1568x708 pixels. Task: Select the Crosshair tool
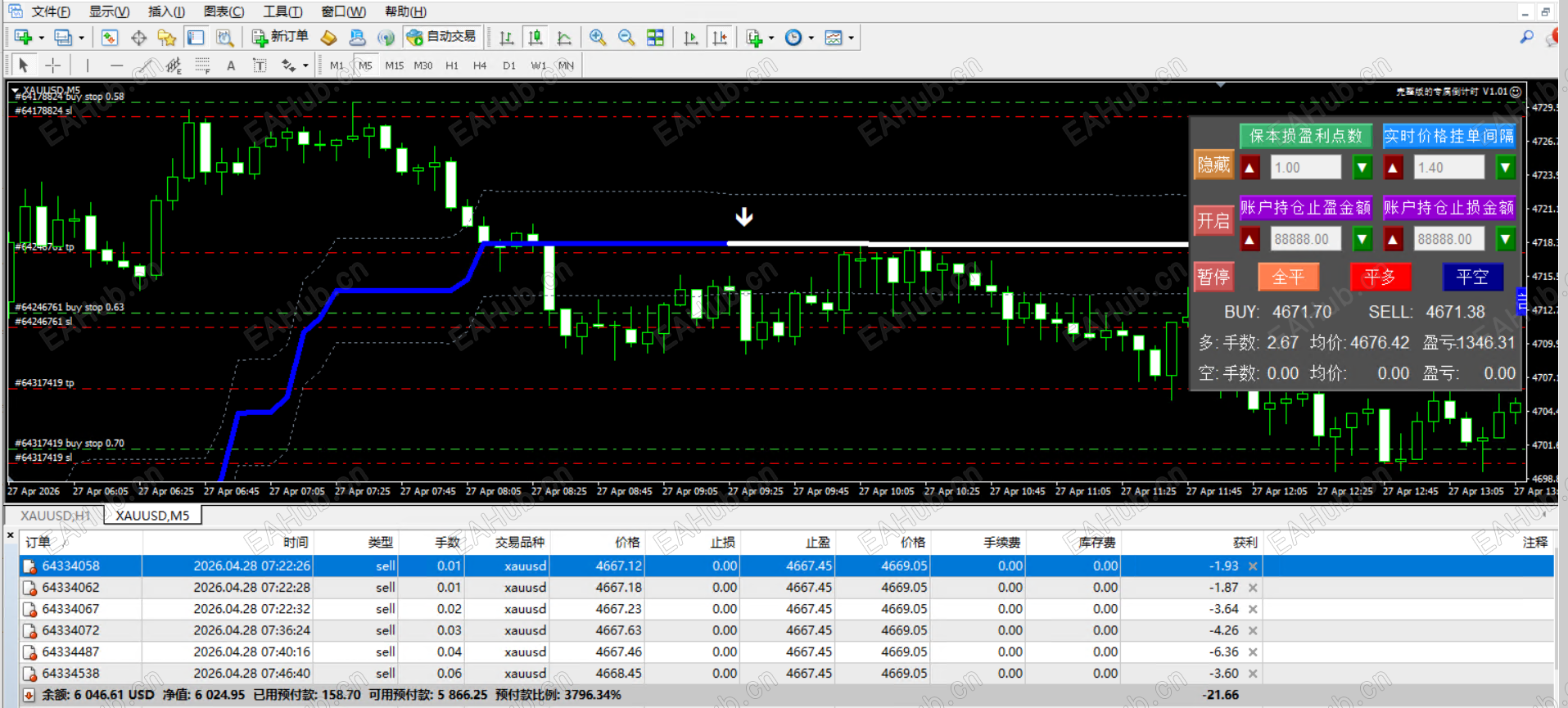(x=52, y=65)
